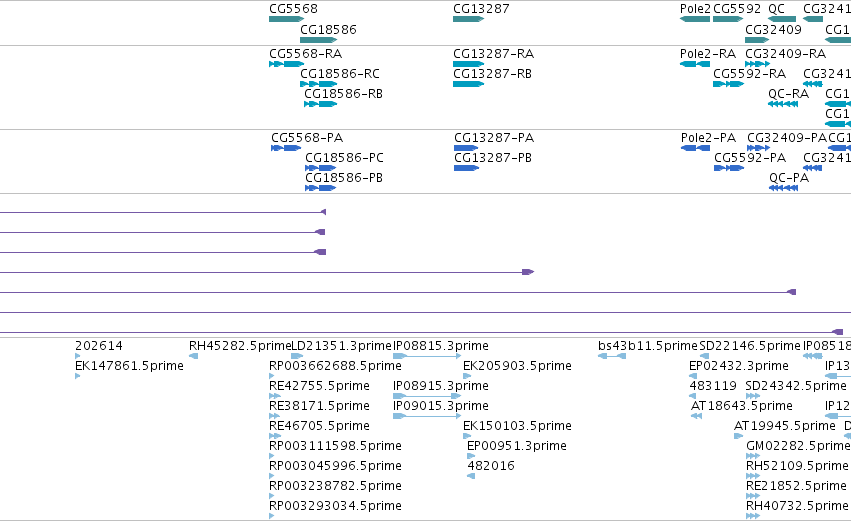Screen dimensions: 851x521
Task: Click the CG13287 gene label
Action: coord(481,9)
